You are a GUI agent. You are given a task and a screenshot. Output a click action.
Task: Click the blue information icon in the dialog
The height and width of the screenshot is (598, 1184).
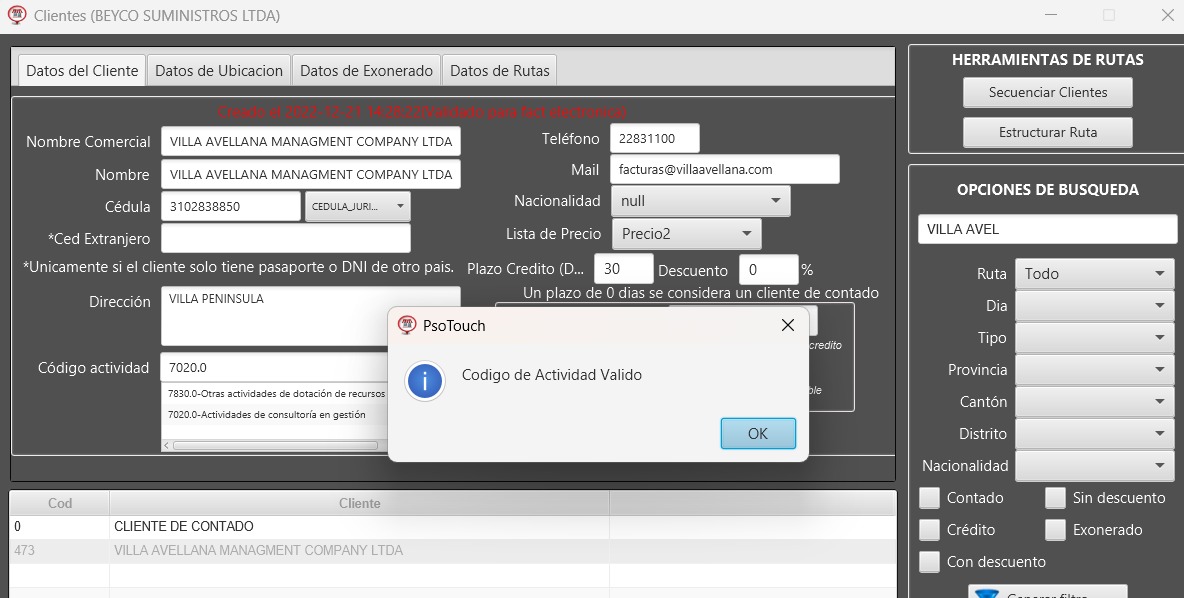point(425,381)
